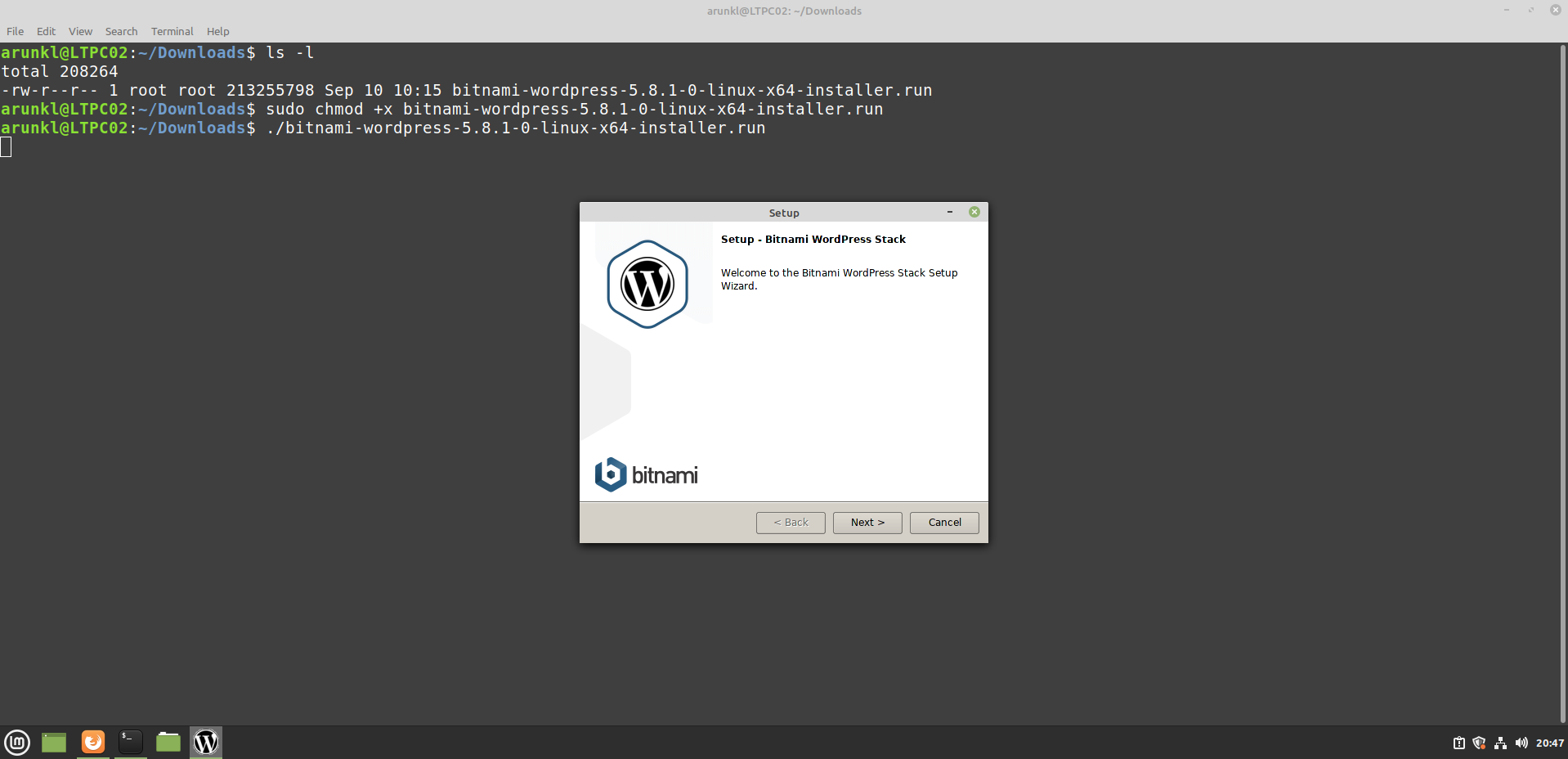1568x759 pixels.
Task: Open the View menu in terminal
Action: [80, 31]
